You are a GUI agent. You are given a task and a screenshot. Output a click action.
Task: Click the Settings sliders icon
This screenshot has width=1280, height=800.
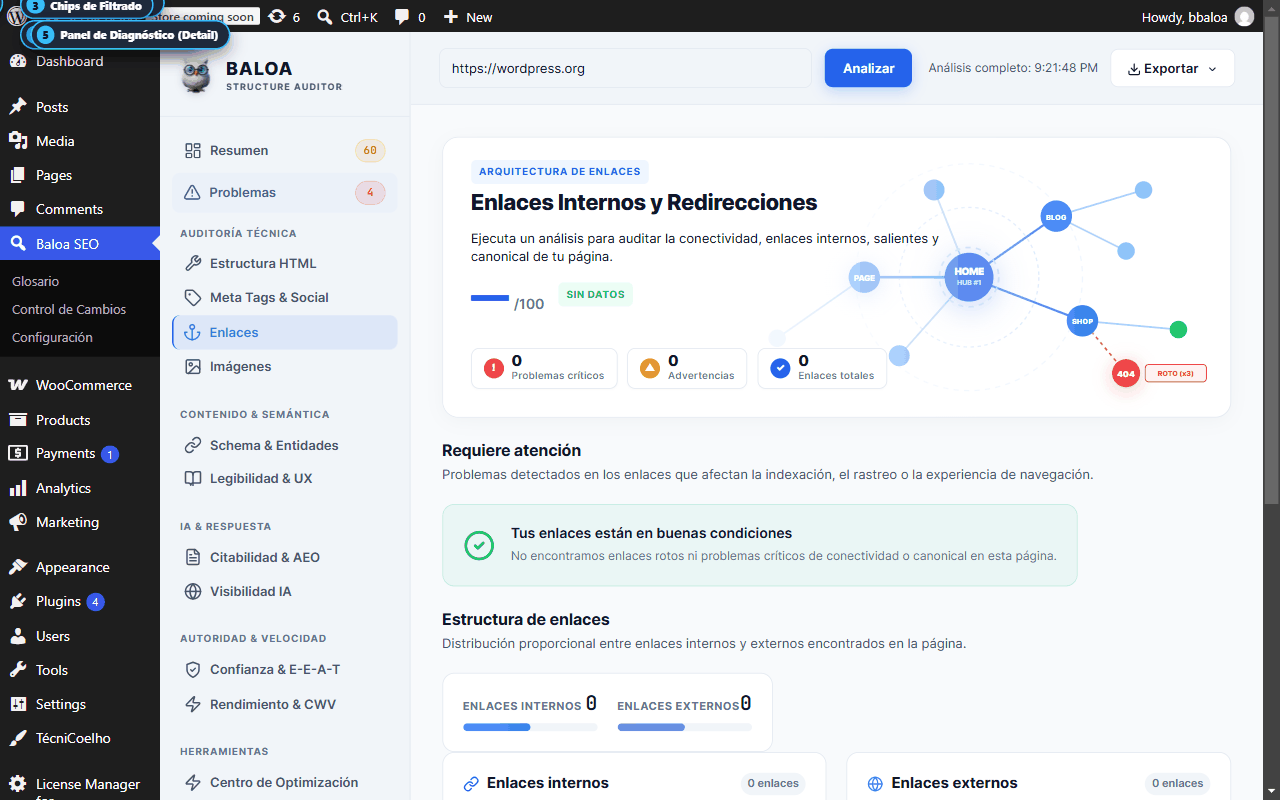(x=18, y=704)
